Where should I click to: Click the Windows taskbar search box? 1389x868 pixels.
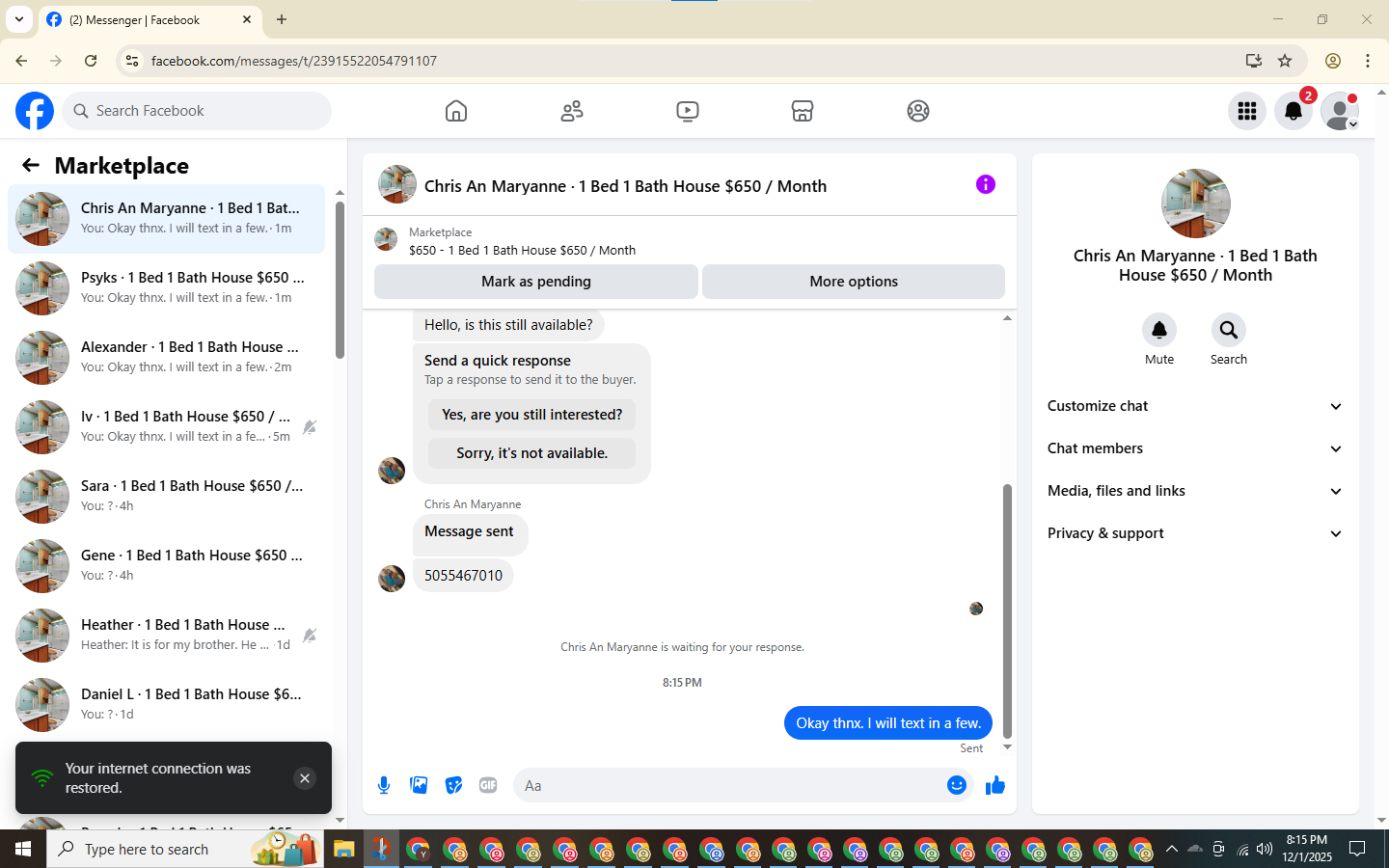[184, 849]
